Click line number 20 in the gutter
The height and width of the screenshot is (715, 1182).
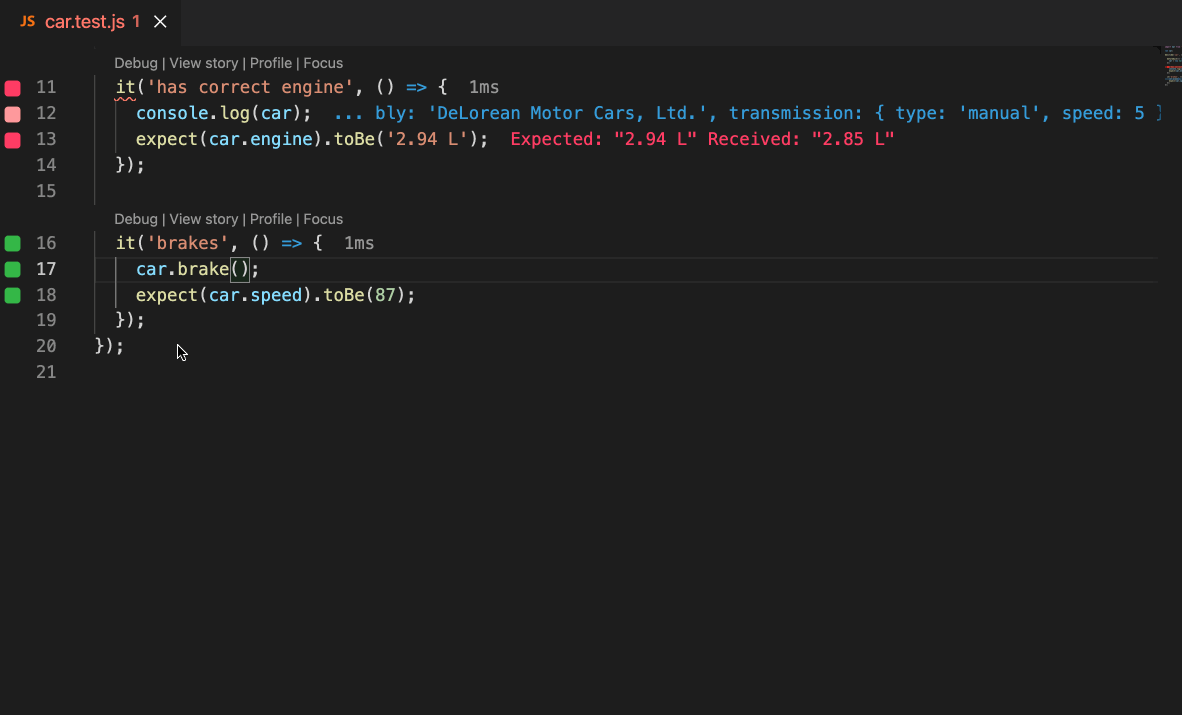(x=46, y=346)
